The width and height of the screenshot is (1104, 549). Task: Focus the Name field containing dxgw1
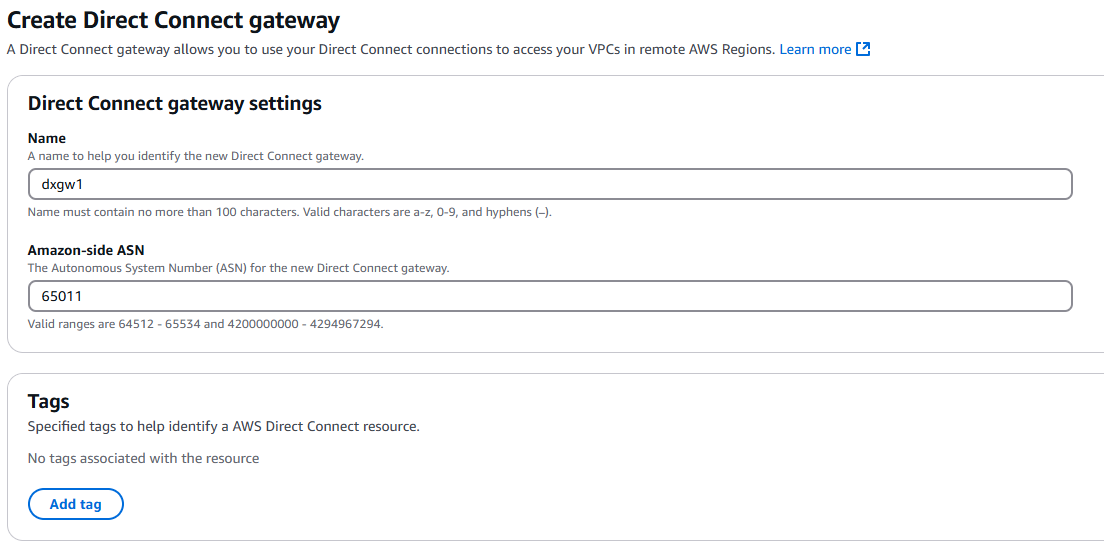[x=550, y=184]
